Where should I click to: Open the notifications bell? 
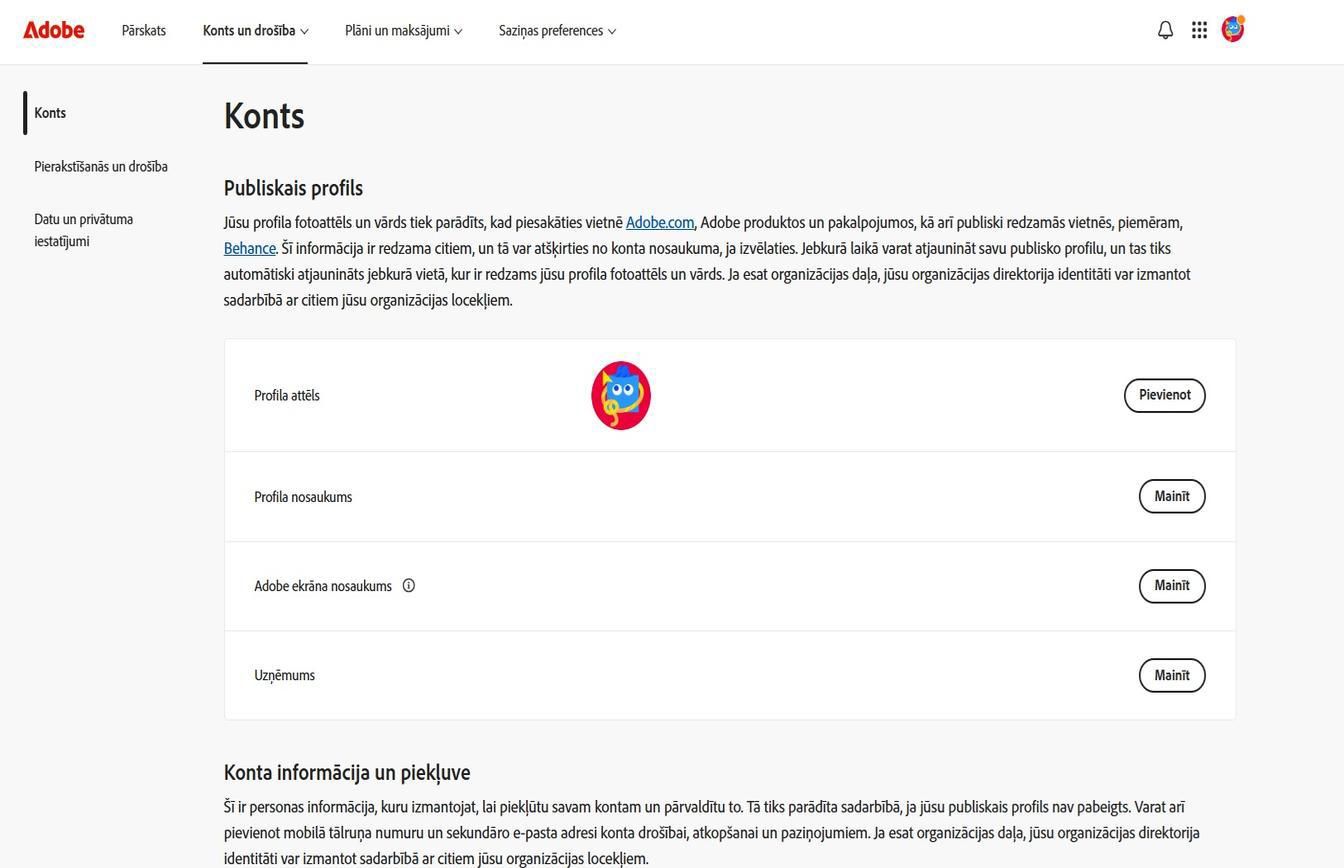coord(1164,29)
